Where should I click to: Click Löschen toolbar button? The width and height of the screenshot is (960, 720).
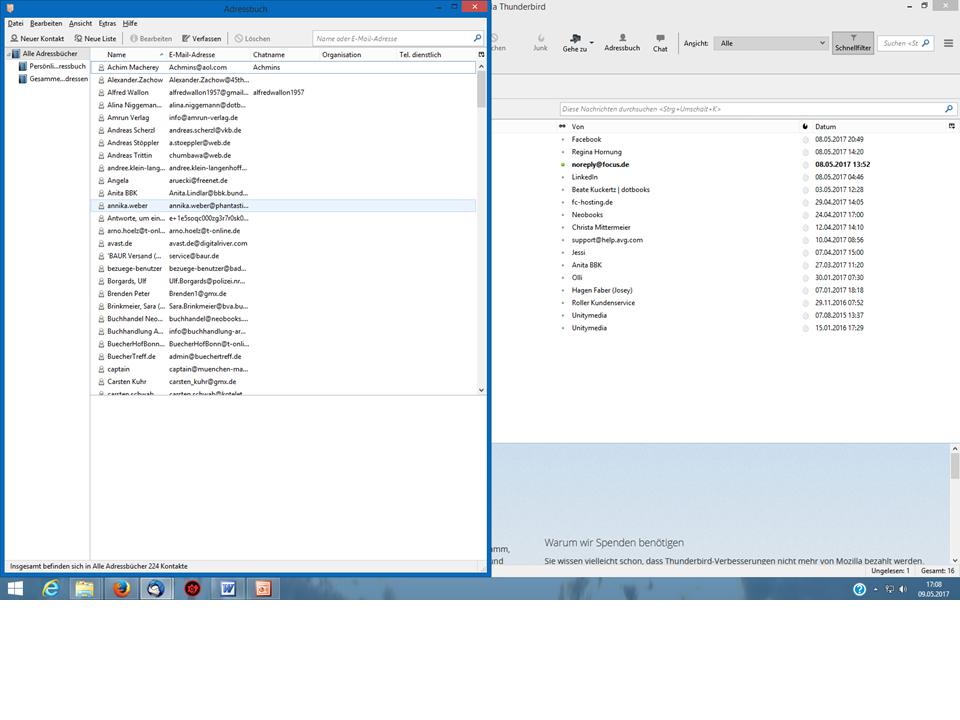[252, 39]
